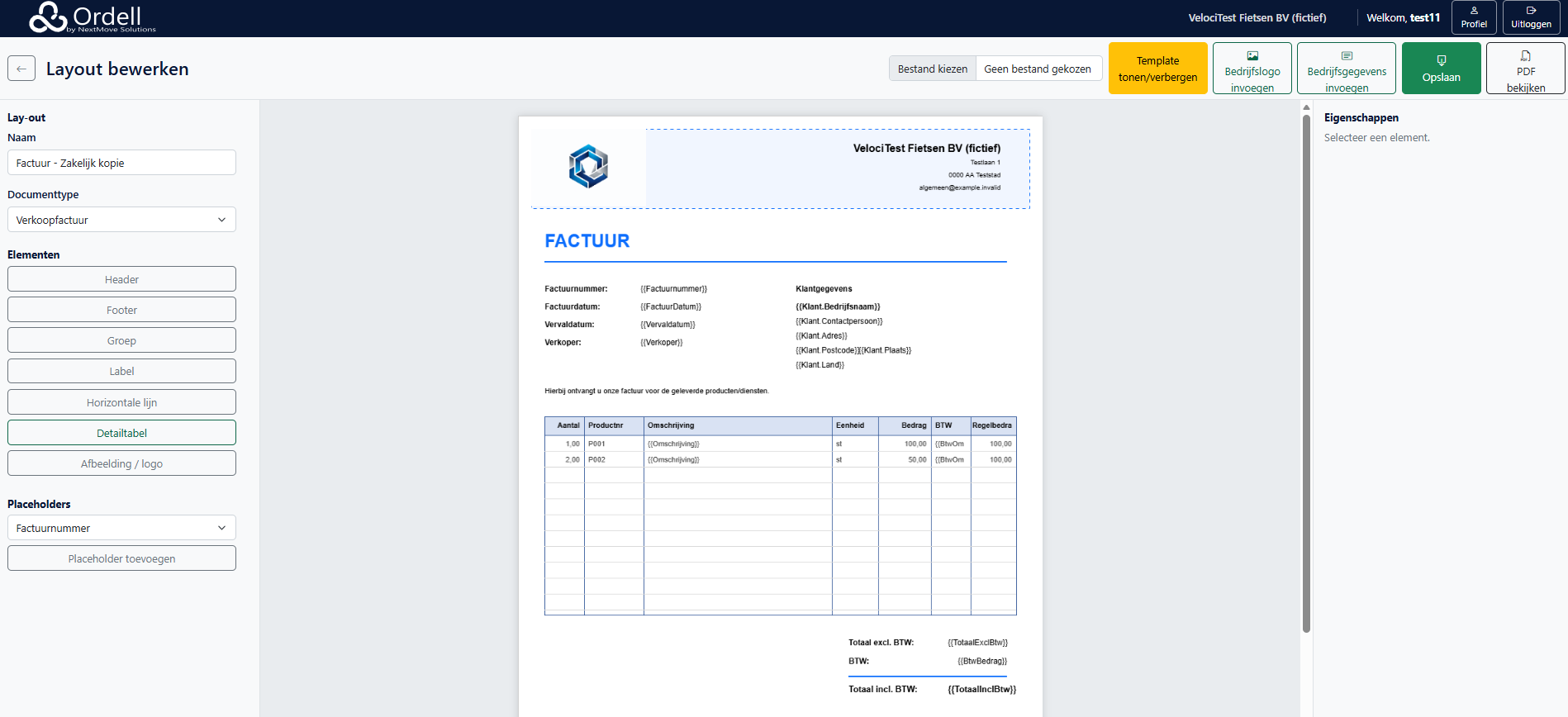Add a Detailtabel element
The width and height of the screenshot is (1568, 717).
point(121,433)
